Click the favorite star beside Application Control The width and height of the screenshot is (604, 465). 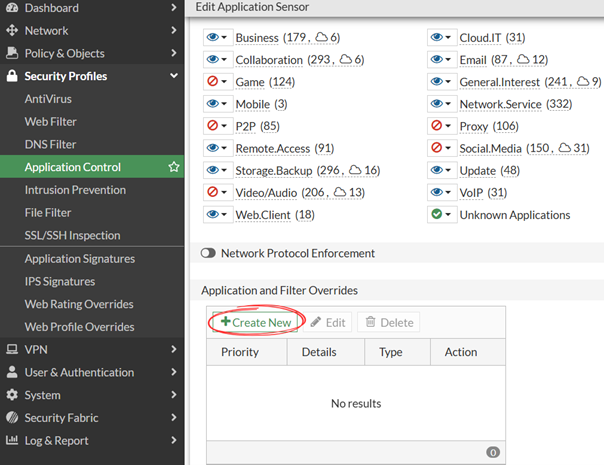point(174,167)
